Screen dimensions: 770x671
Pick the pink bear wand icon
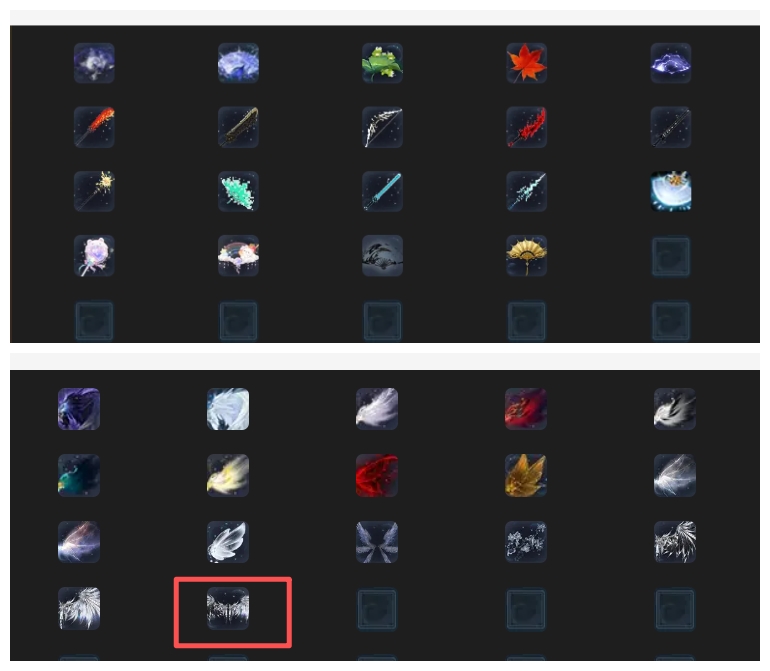tap(94, 255)
